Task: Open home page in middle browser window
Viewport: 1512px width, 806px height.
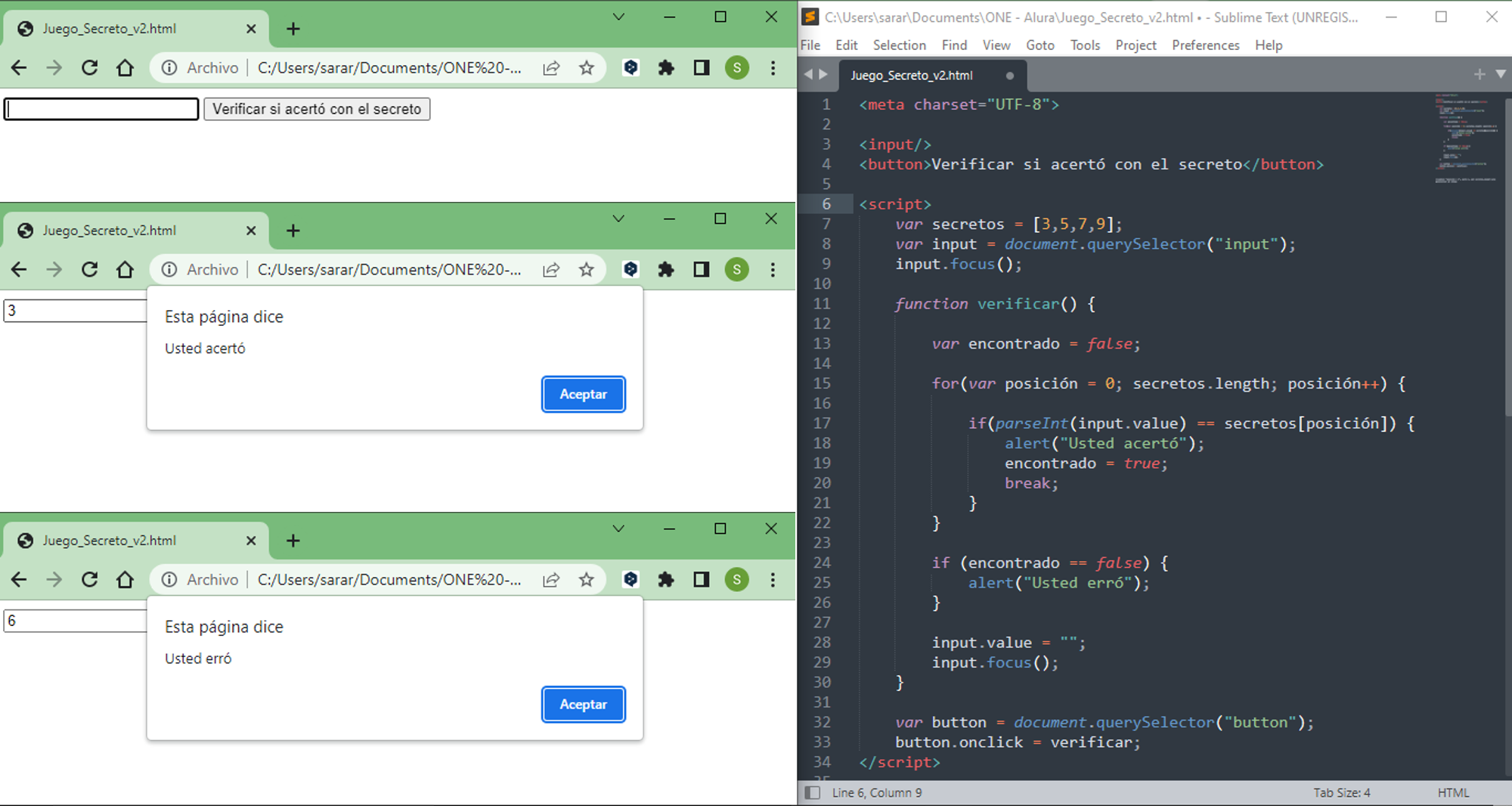Action: coord(125,270)
